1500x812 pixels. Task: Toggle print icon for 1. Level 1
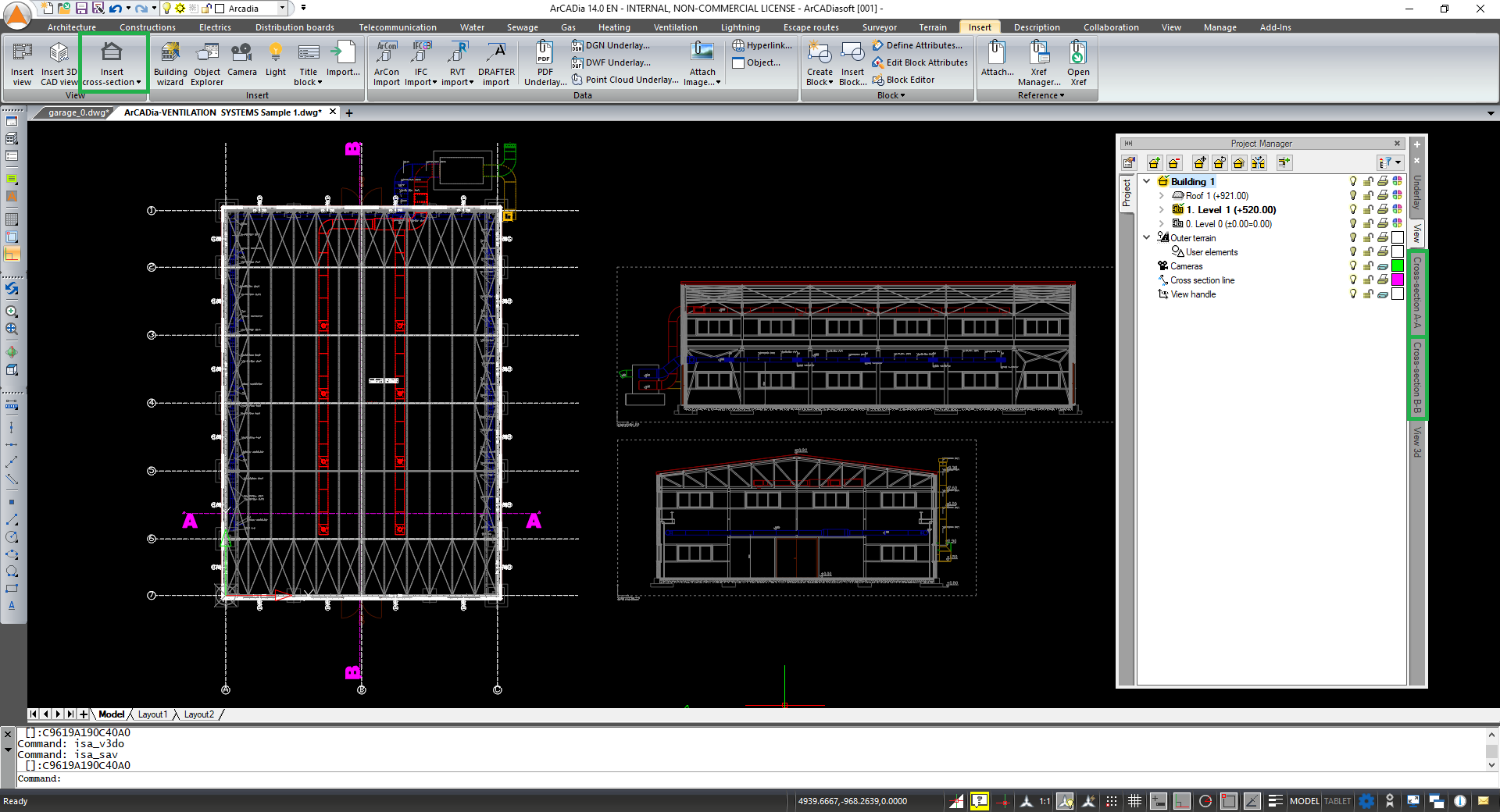tap(1383, 209)
